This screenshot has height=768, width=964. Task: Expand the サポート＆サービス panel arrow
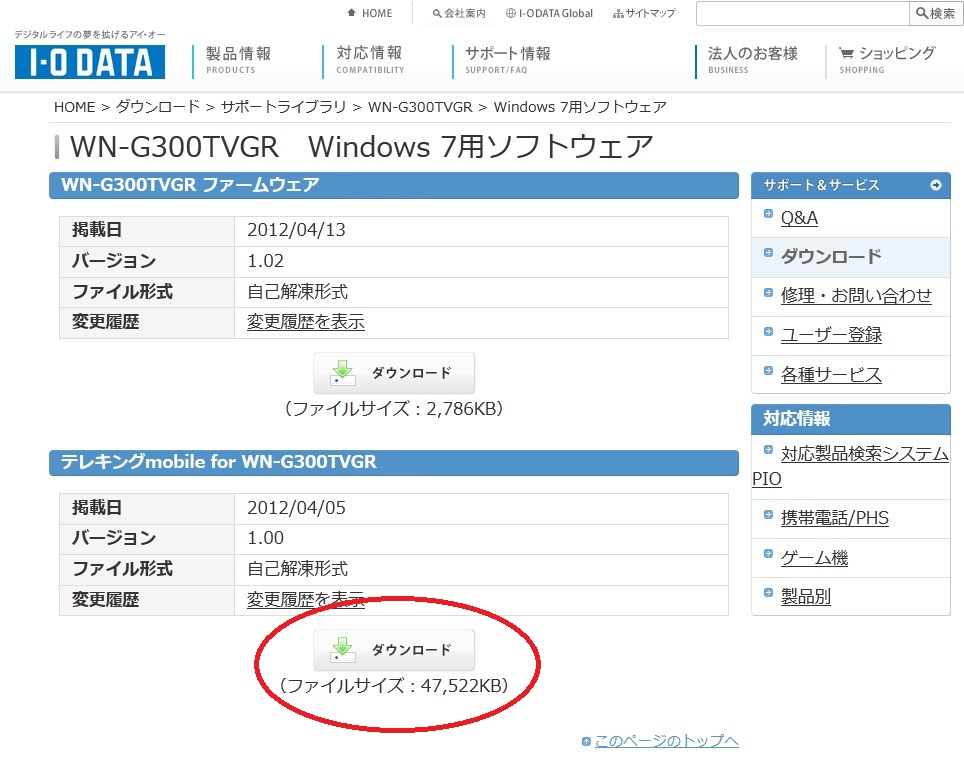pyautogui.click(x=934, y=185)
